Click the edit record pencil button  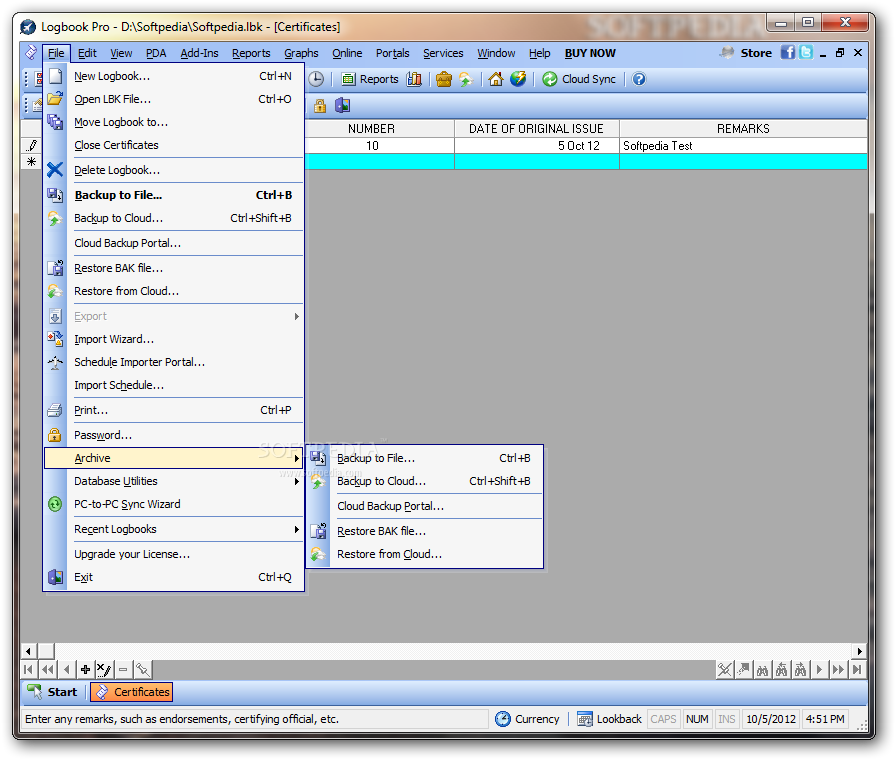(104, 669)
